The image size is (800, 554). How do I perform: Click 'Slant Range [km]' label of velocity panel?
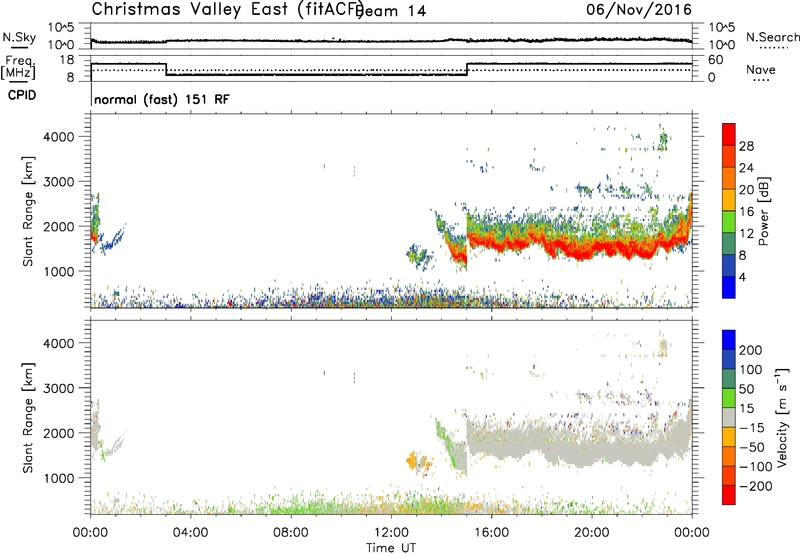pyautogui.click(x=28, y=418)
